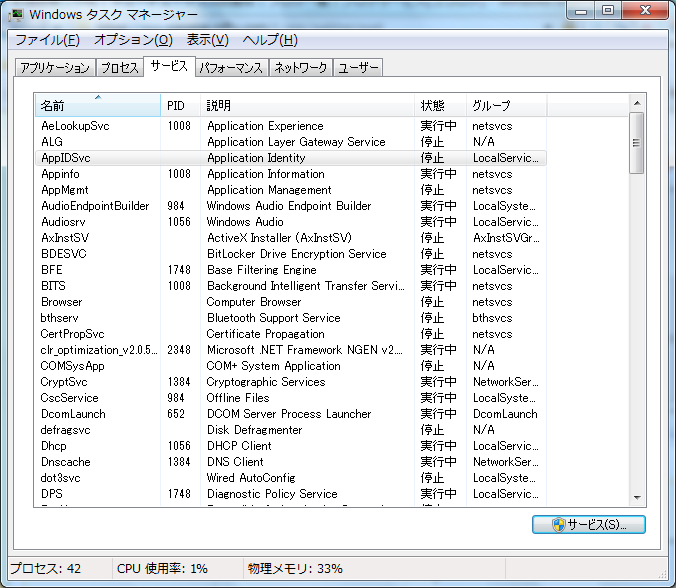Click the Task Manager title bar icon
The image size is (676, 588).
coord(16,15)
